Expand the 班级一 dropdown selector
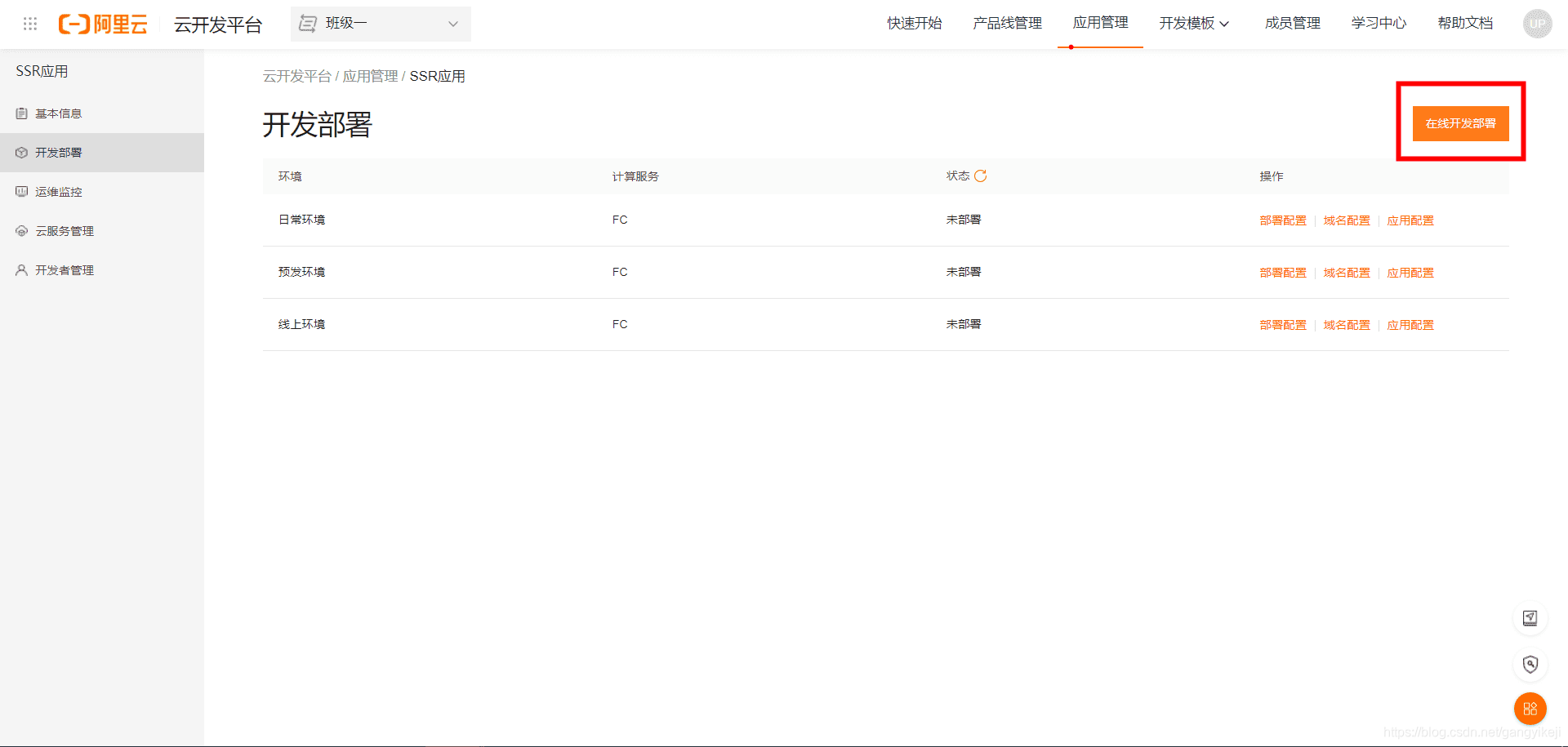Screen dimensions: 1568x747 click(x=381, y=24)
